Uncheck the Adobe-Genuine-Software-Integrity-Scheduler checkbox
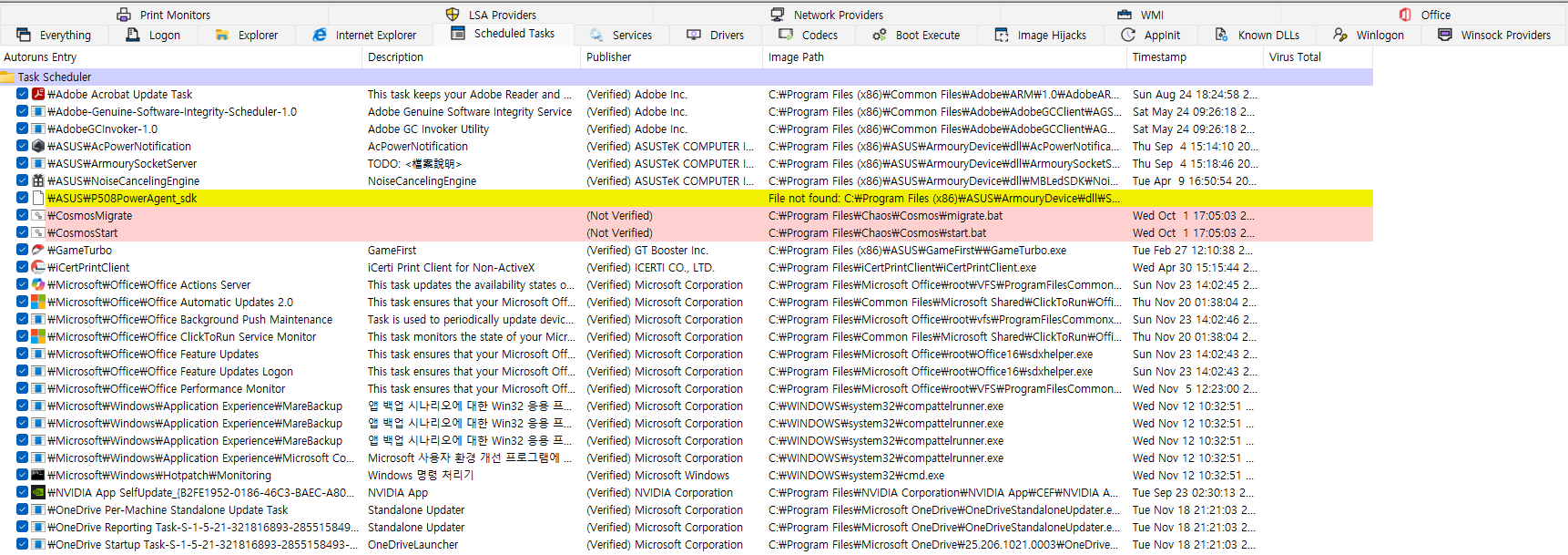Image resolution: width=1568 pixels, height=555 pixels. (x=22, y=111)
